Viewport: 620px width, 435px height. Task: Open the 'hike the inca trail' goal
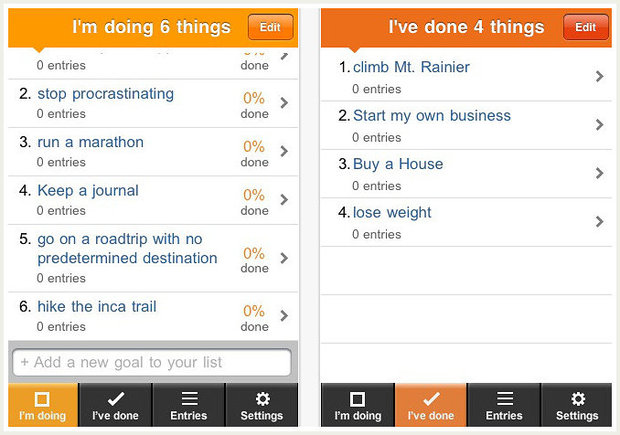[x=97, y=306]
